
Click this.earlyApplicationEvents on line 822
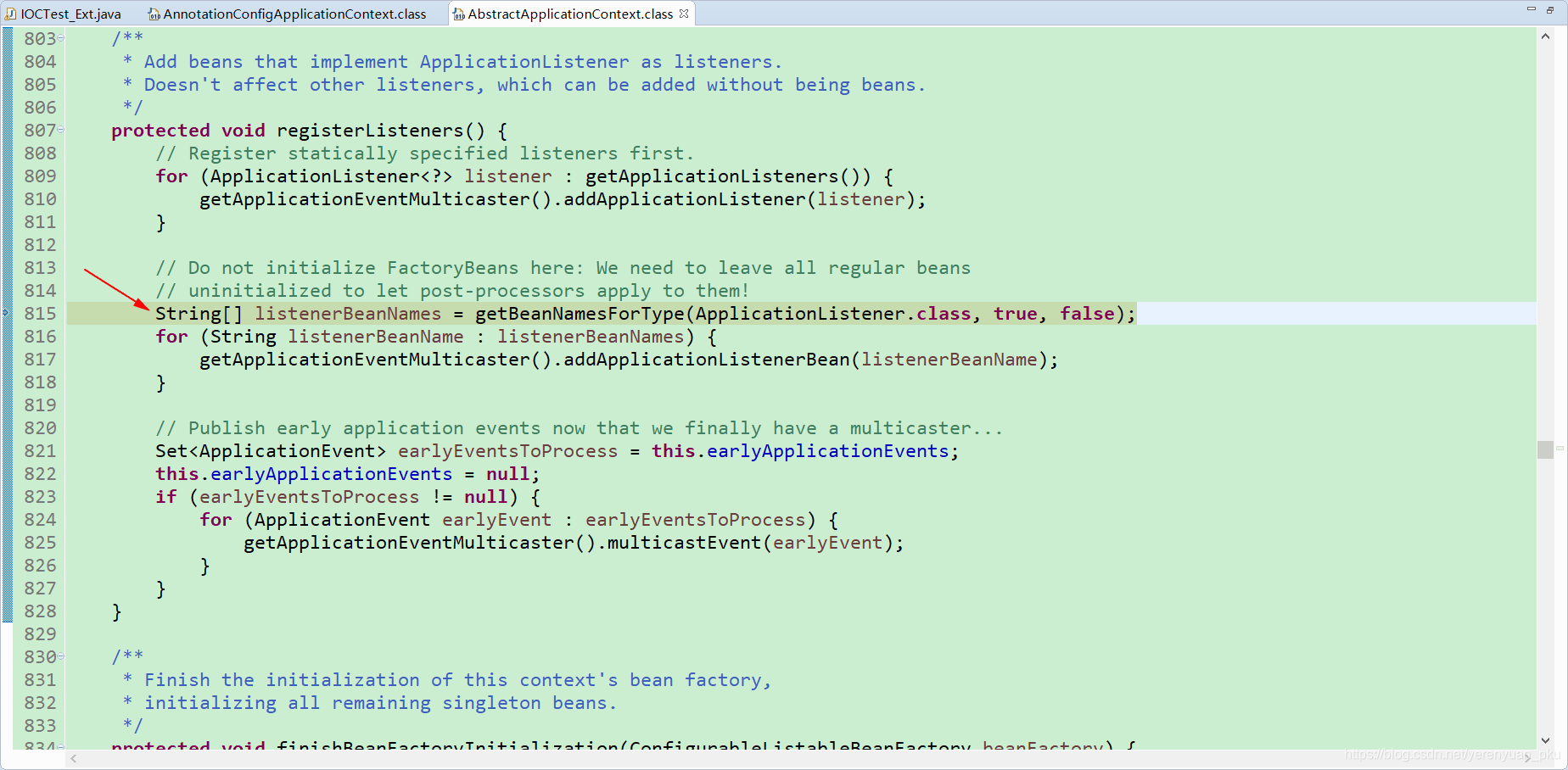304,474
